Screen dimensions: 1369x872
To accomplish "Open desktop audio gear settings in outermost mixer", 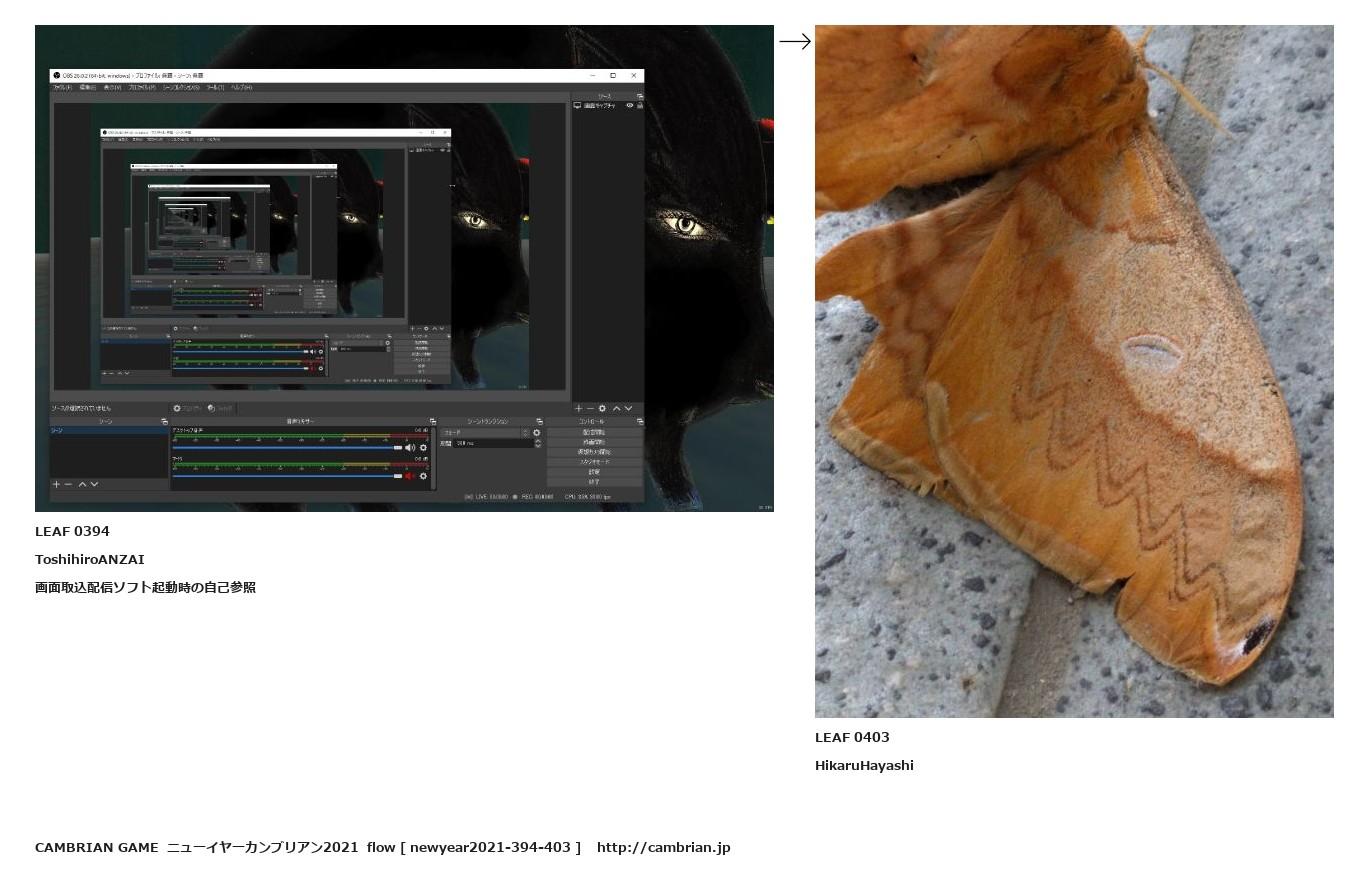I will (423, 448).
